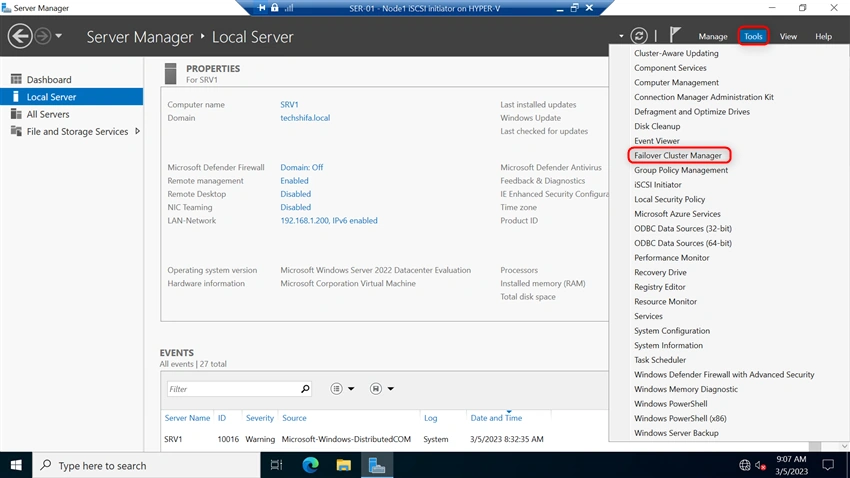Viewport: 850px width, 478px height.
Task: Open Local Security Policy
Action: point(669,199)
